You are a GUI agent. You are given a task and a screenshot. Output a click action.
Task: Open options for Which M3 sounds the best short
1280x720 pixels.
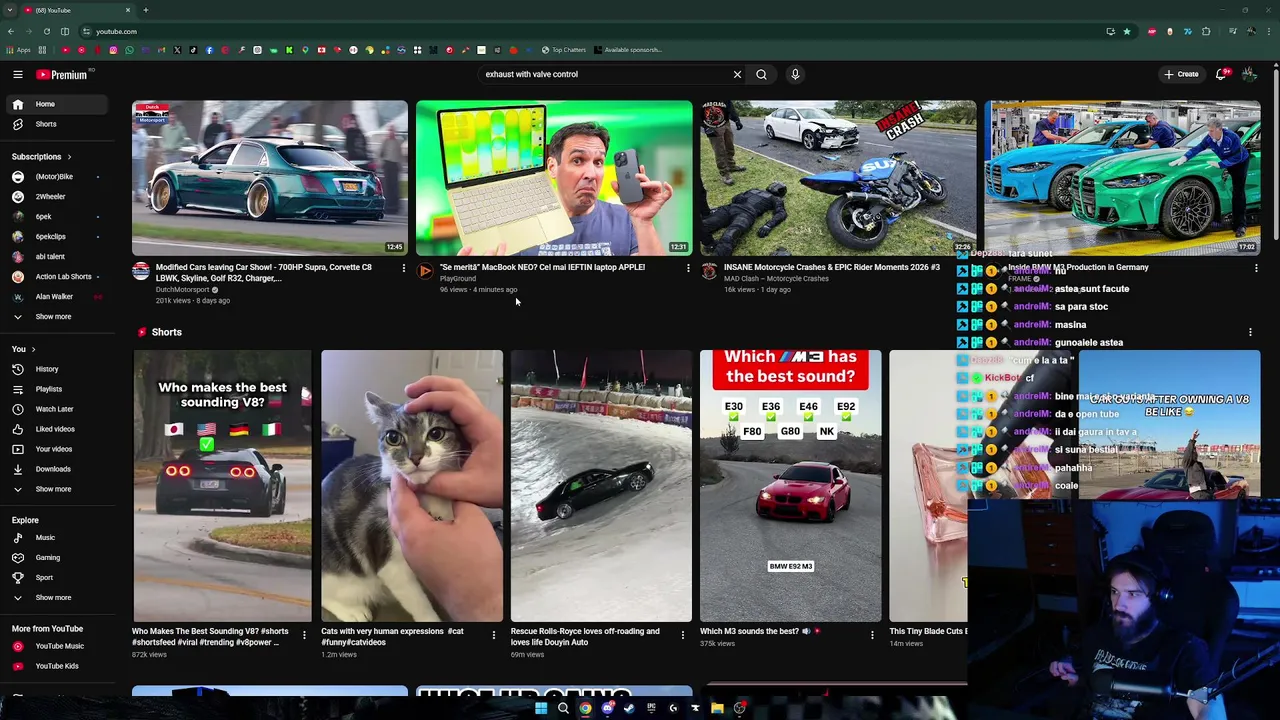[872, 635]
